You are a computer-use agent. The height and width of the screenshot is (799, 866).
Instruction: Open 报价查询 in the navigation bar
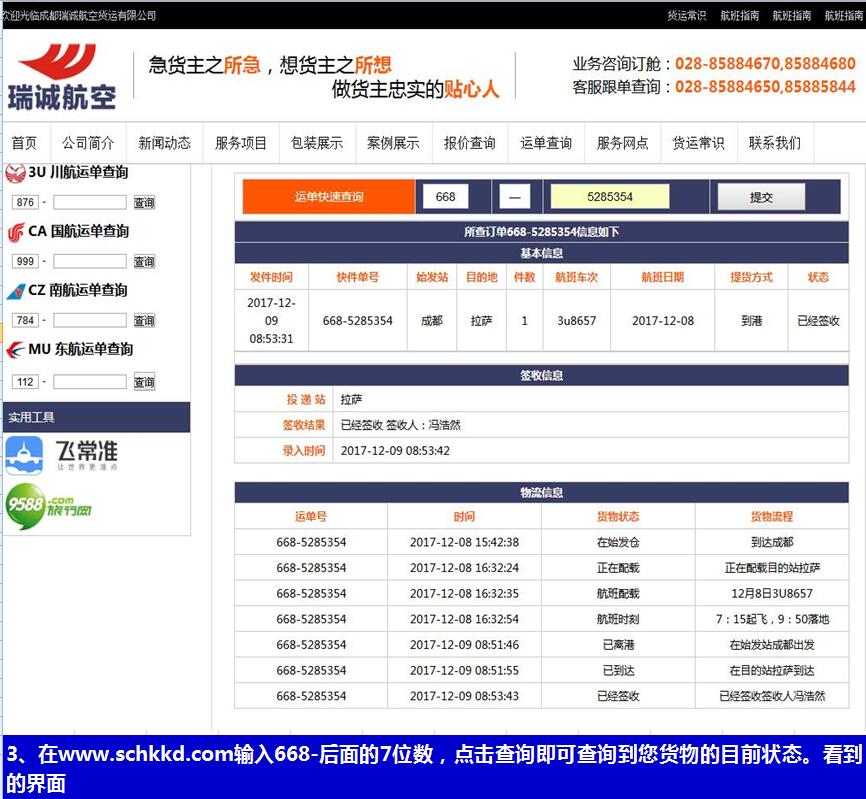470,143
